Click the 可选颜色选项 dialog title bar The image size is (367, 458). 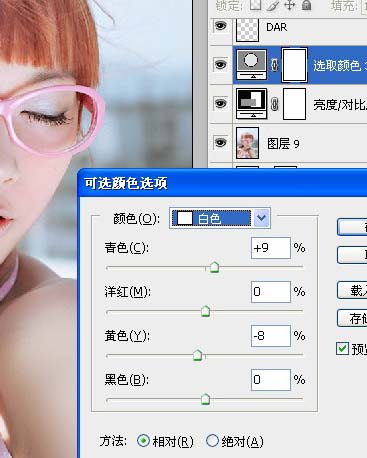point(223,183)
